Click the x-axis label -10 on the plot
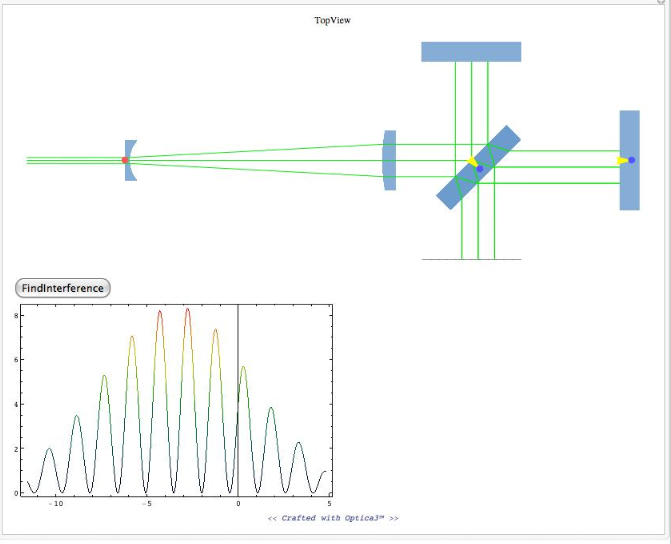This screenshot has width=671, height=544. point(56,504)
